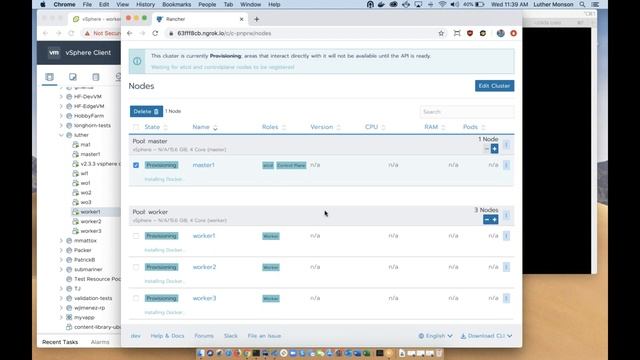This screenshot has width=640, height=360.
Task: Sort nodes by Roles column
Action: (x=273, y=127)
